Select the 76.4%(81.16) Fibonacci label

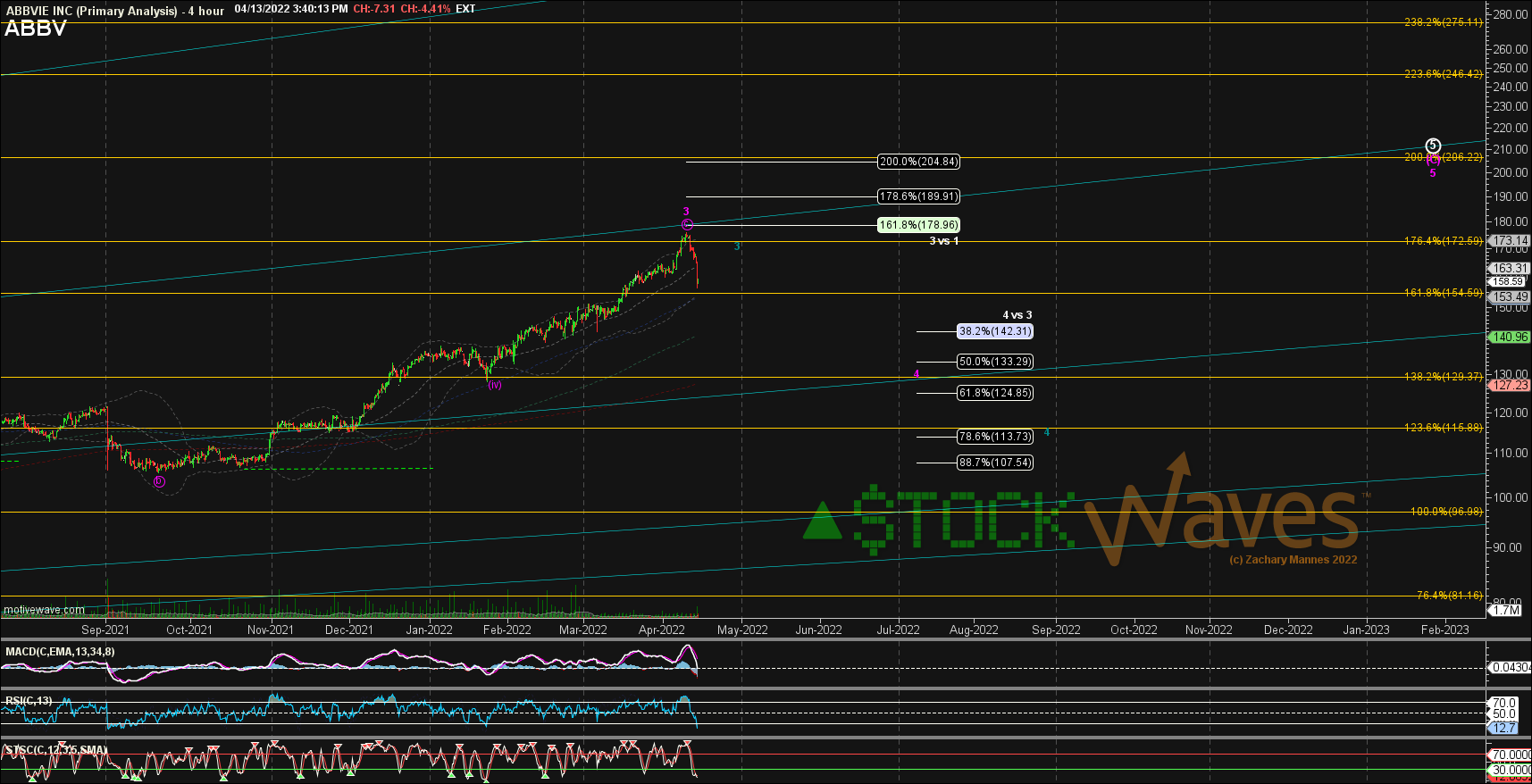[x=1449, y=596]
